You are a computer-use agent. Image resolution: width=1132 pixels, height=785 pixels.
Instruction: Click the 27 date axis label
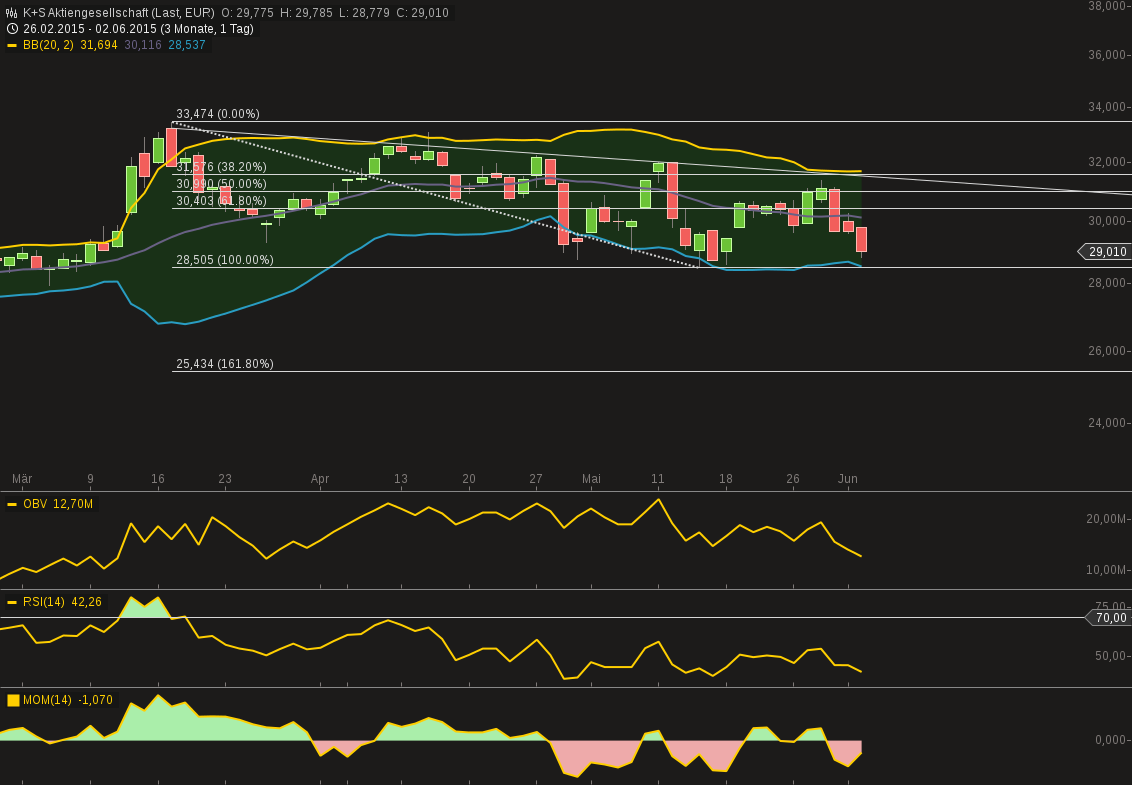tap(536, 479)
